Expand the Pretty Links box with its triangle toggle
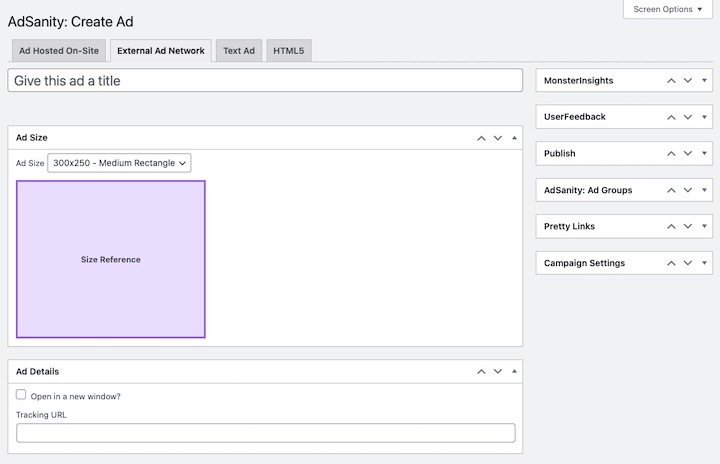This screenshot has height=464, width=720. coord(704,226)
